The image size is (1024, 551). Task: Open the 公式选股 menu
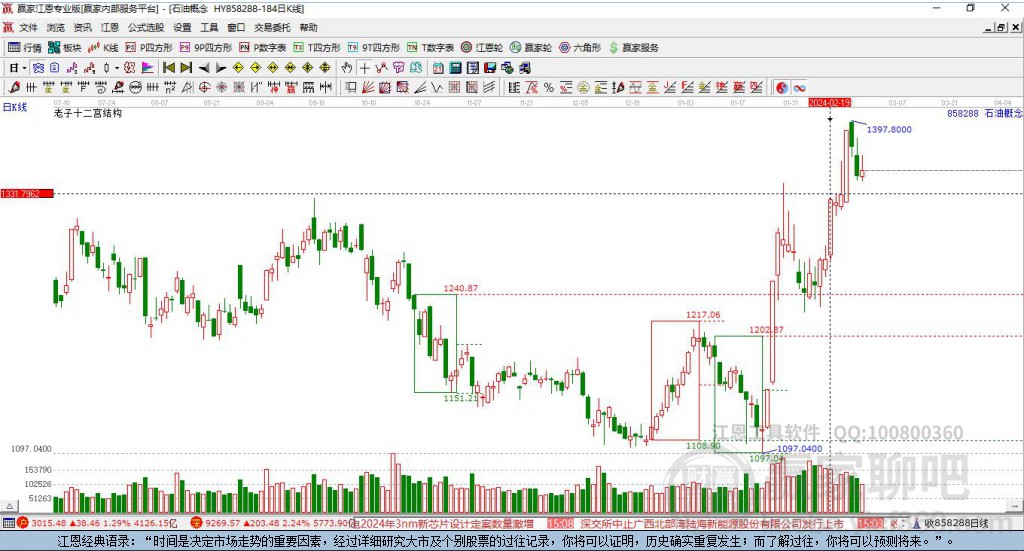146,27
